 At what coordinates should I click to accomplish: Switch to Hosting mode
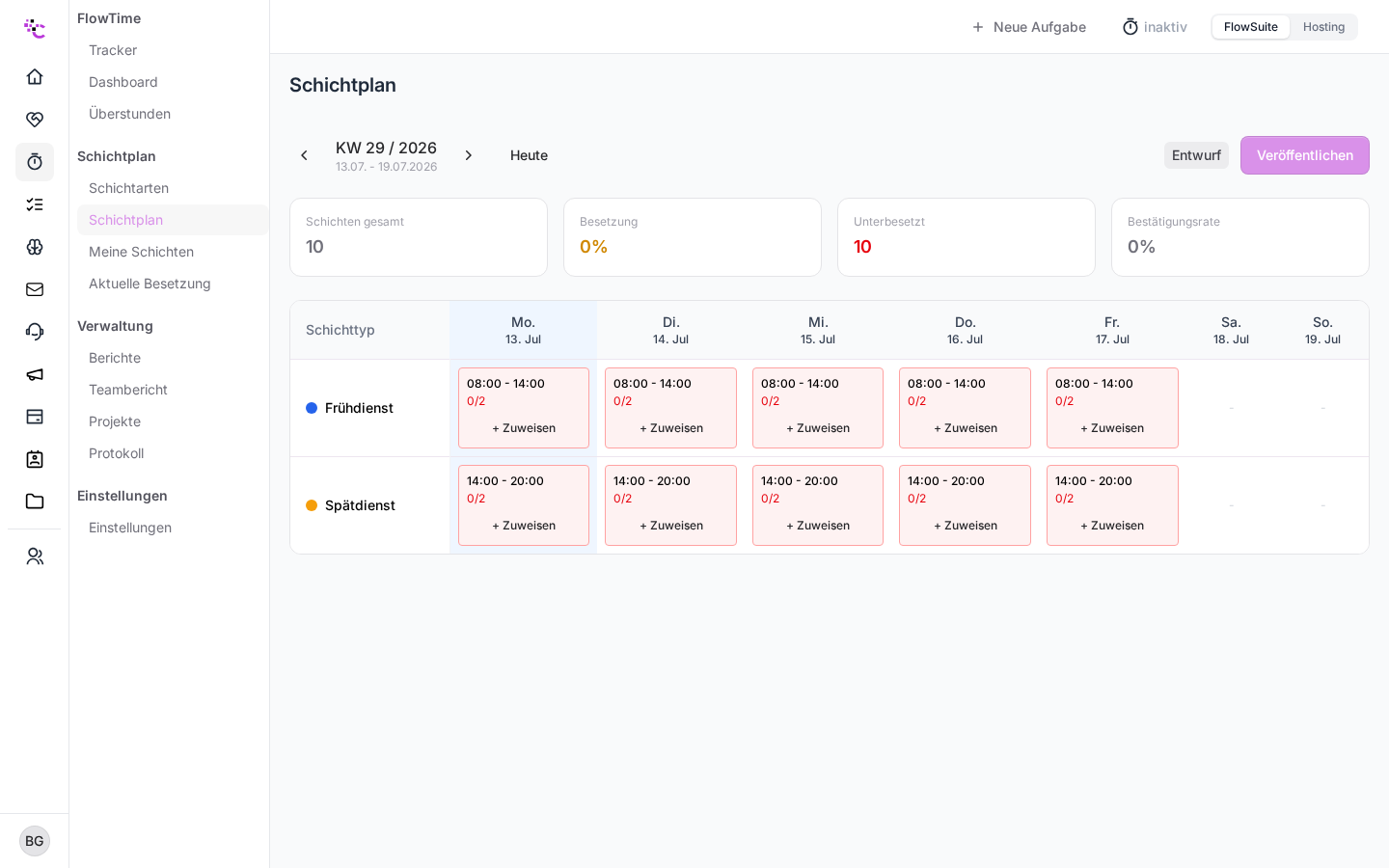coord(1323,27)
